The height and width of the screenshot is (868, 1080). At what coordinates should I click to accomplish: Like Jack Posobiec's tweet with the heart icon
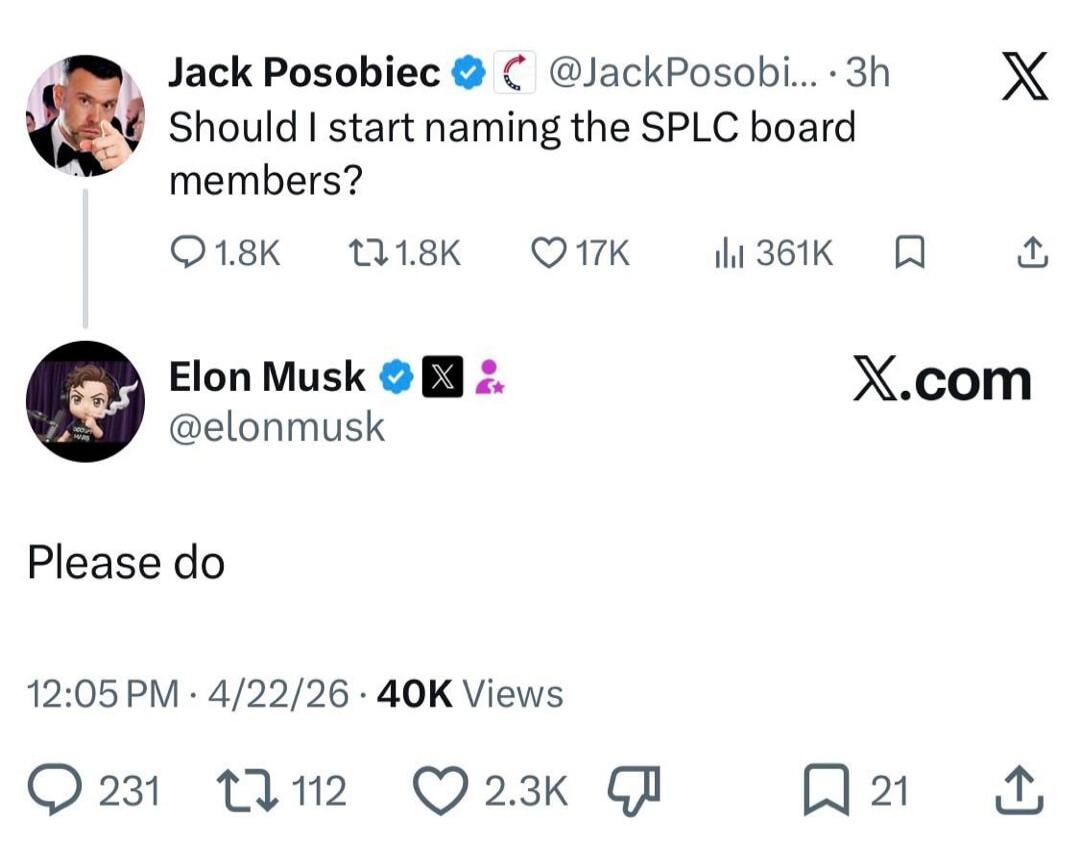pos(548,253)
